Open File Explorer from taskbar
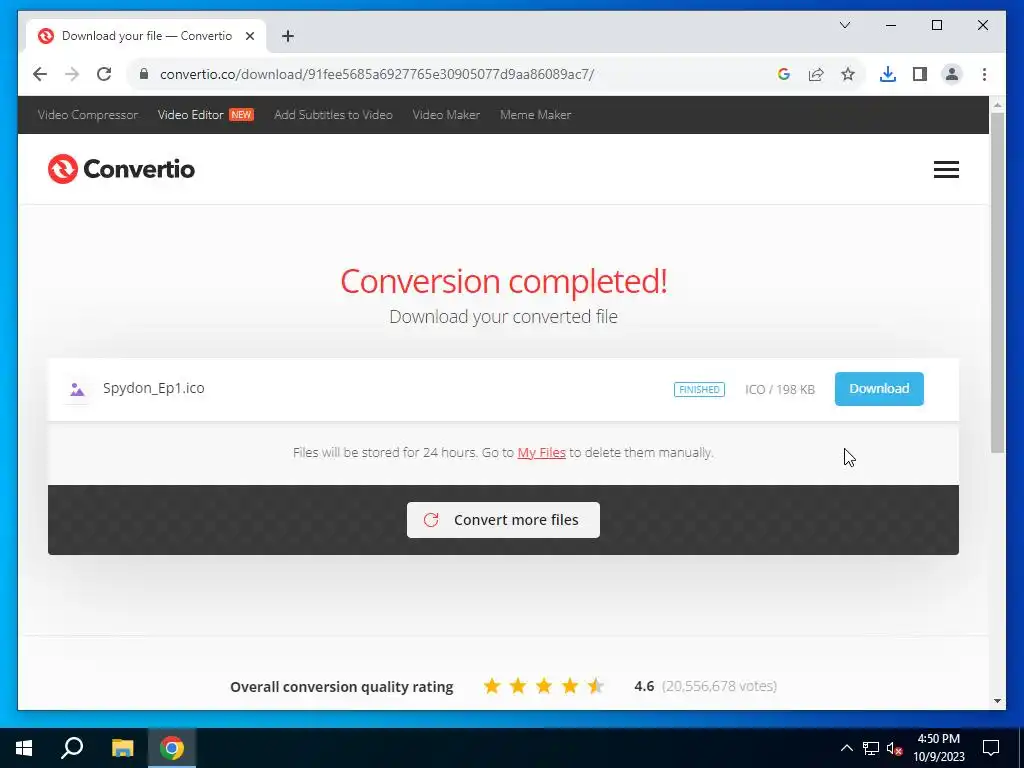 (122, 748)
